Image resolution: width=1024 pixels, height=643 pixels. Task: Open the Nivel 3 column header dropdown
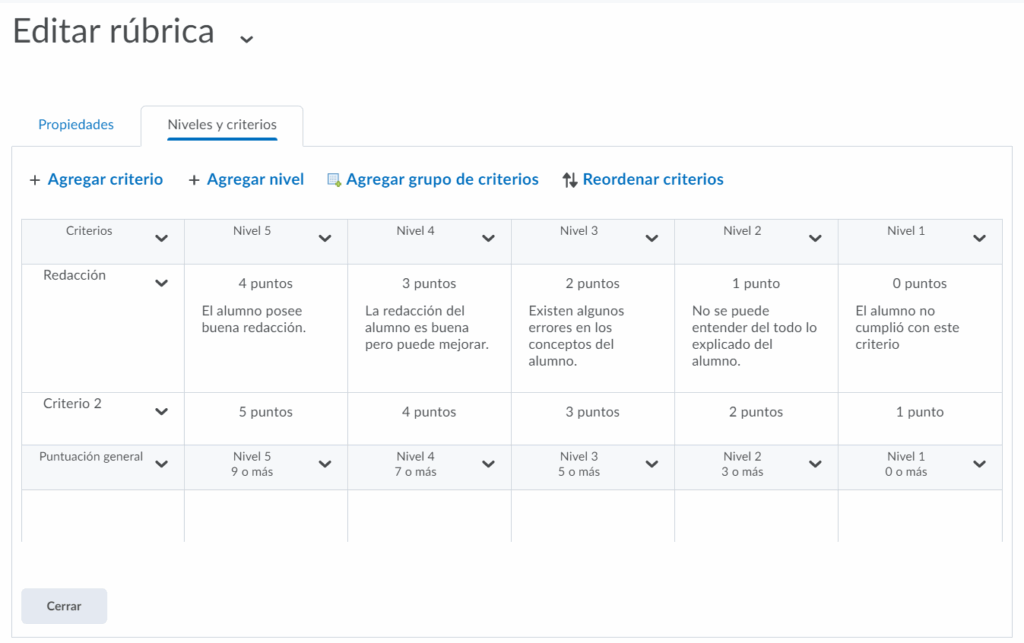click(x=652, y=238)
